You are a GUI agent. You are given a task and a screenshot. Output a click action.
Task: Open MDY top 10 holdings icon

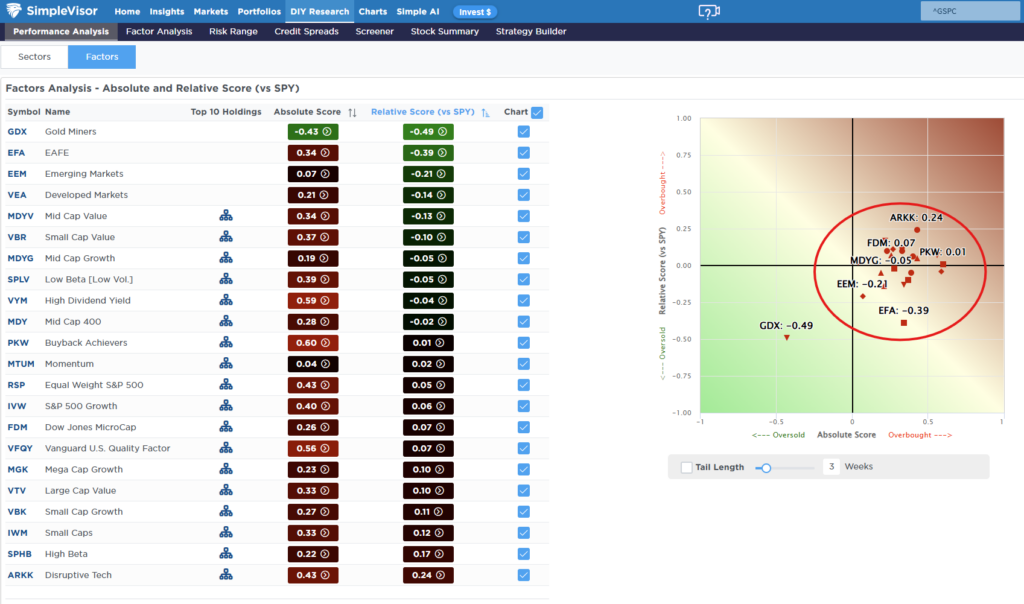226,321
